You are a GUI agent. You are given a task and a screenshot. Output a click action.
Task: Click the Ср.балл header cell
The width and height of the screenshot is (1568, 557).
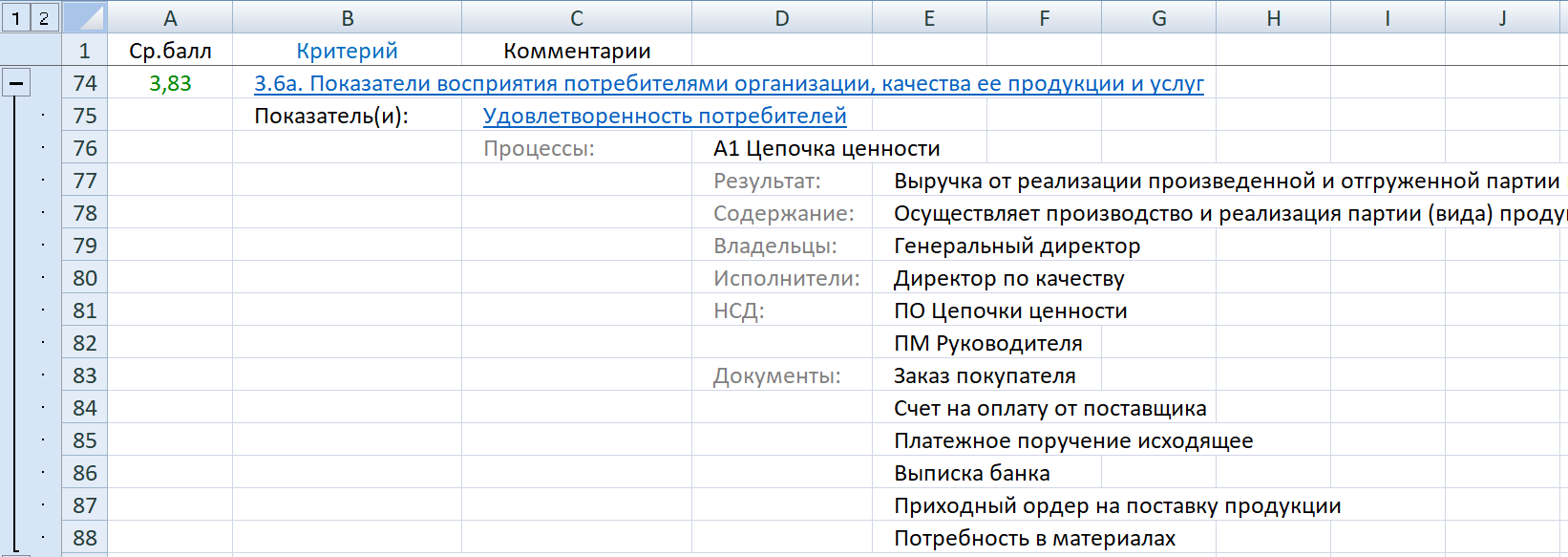(x=170, y=52)
